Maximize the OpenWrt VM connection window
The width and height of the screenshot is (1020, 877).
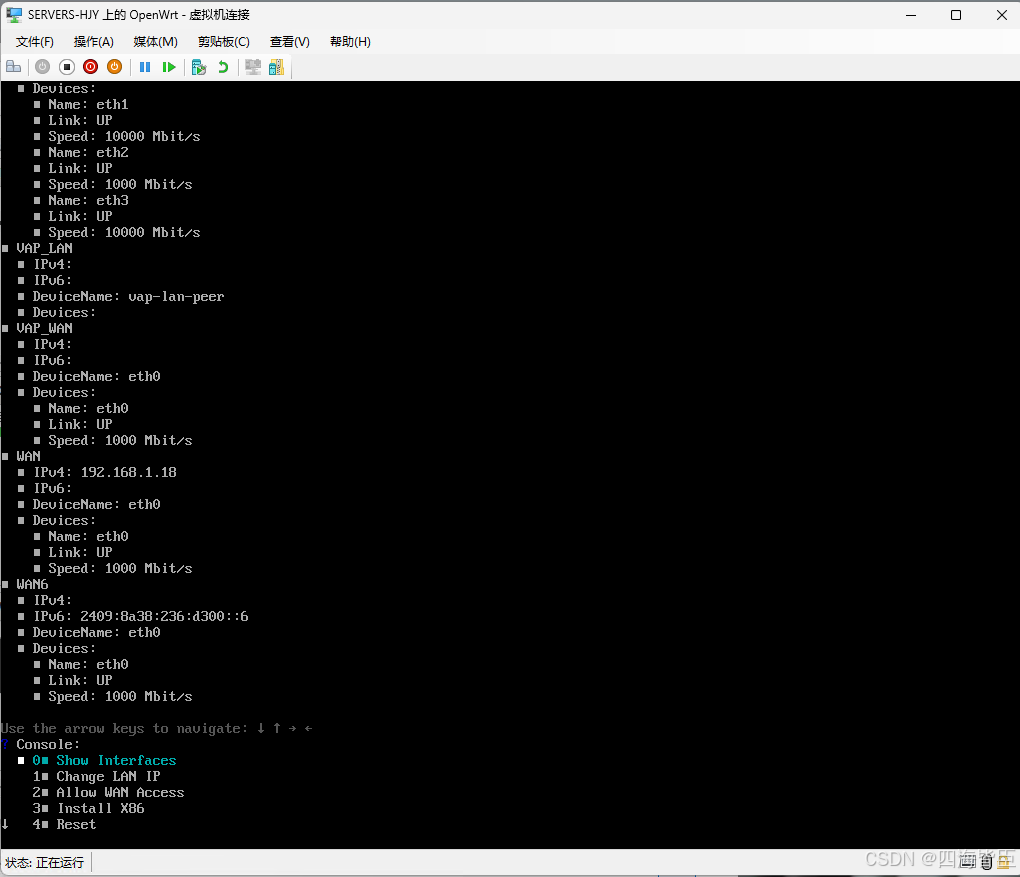click(x=956, y=14)
